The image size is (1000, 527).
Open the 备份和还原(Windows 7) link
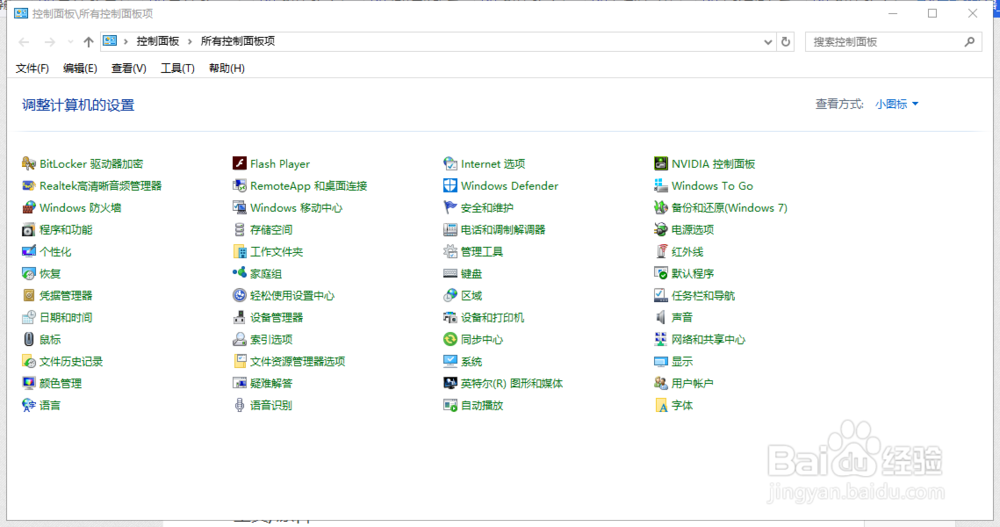point(729,208)
